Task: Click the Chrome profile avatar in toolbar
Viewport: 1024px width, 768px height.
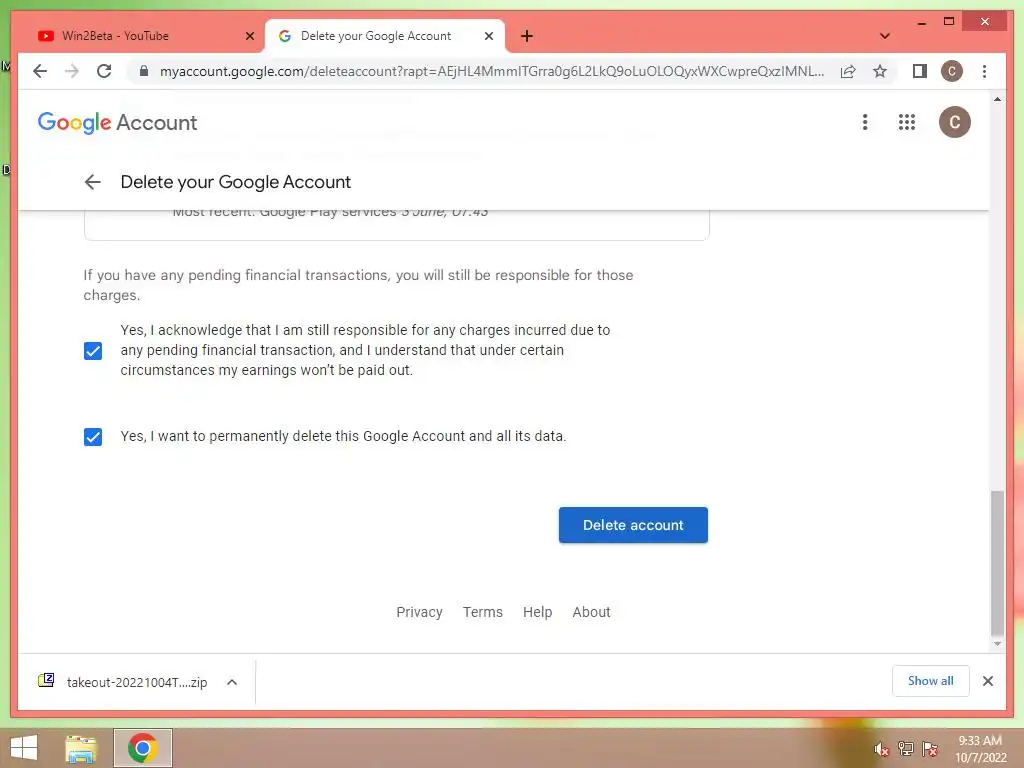Action: [x=952, y=71]
